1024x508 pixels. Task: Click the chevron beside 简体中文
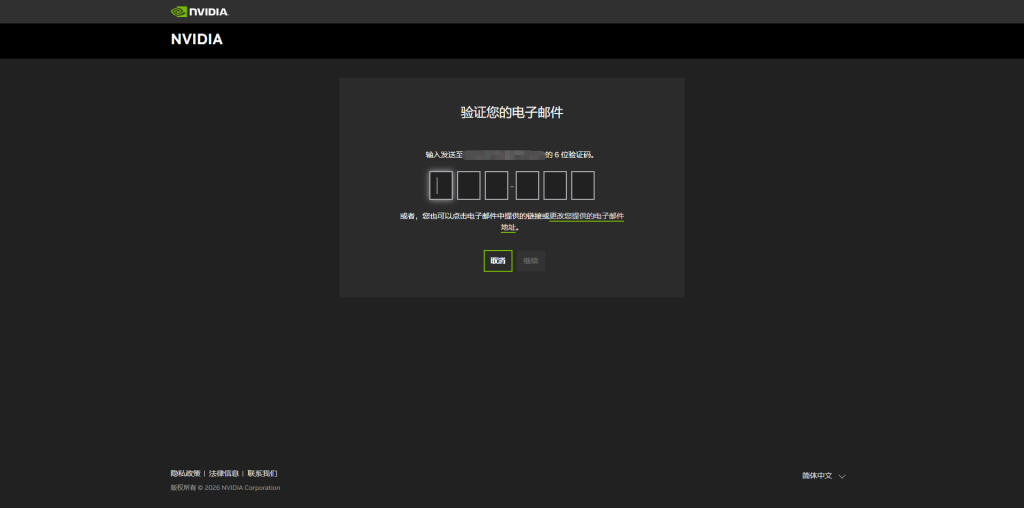point(842,476)
